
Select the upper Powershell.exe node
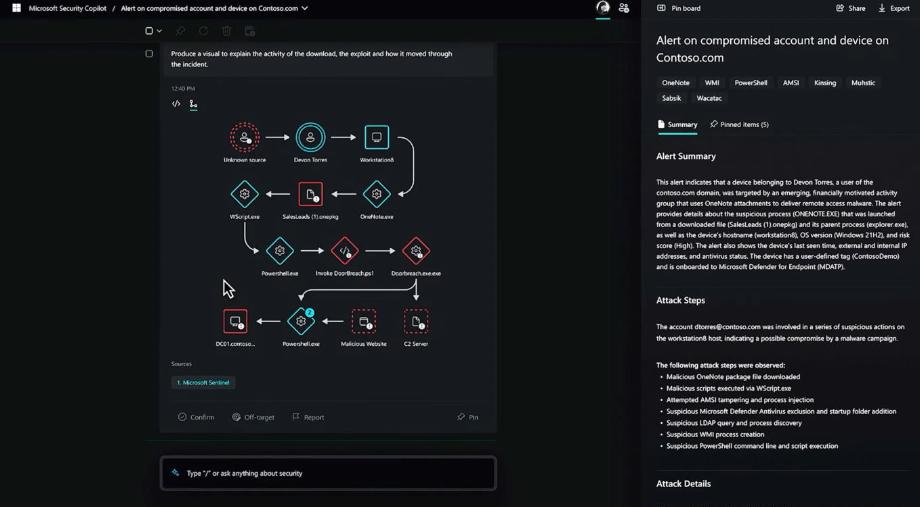(x=280, y=251)
